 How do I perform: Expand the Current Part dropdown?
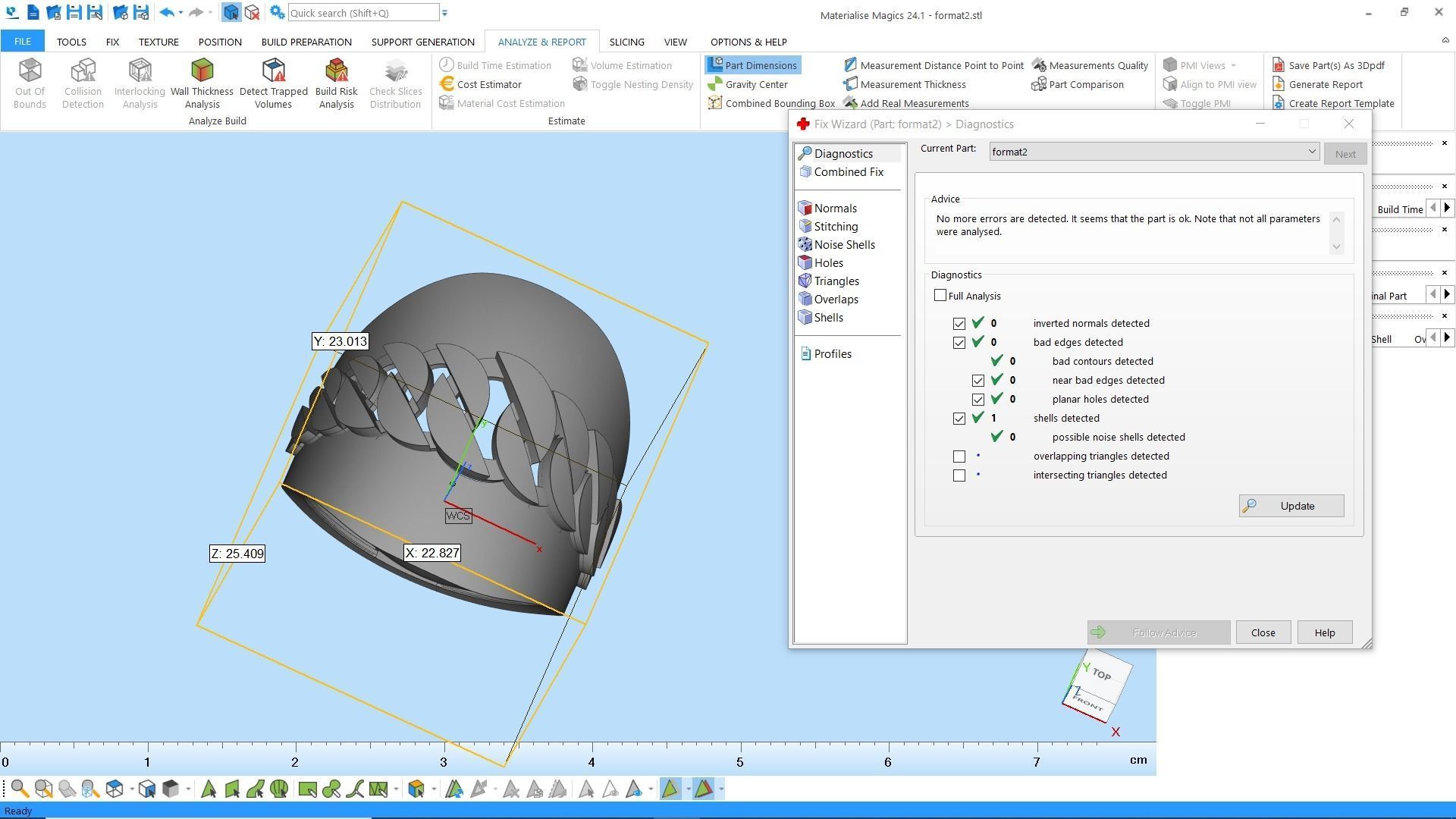pyautogui.click(x=1311, y=152)
